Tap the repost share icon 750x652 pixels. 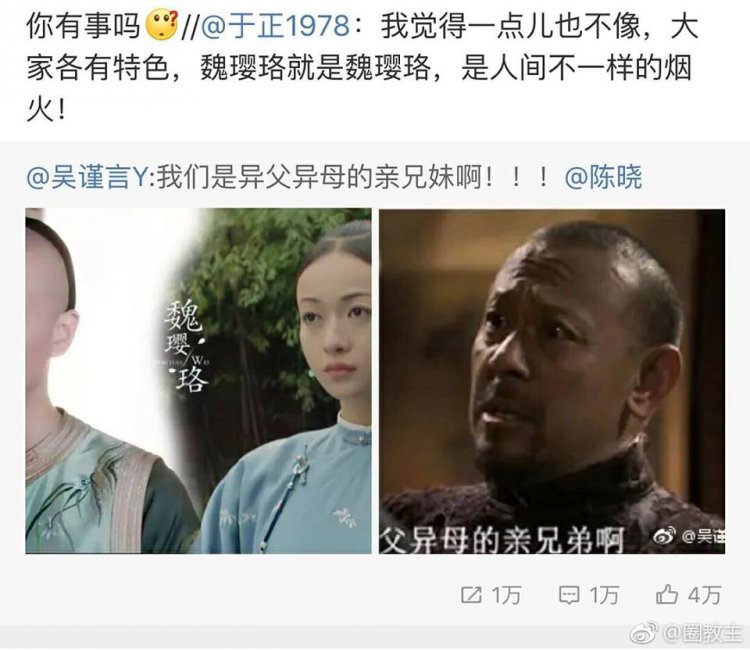pos(471,595)
